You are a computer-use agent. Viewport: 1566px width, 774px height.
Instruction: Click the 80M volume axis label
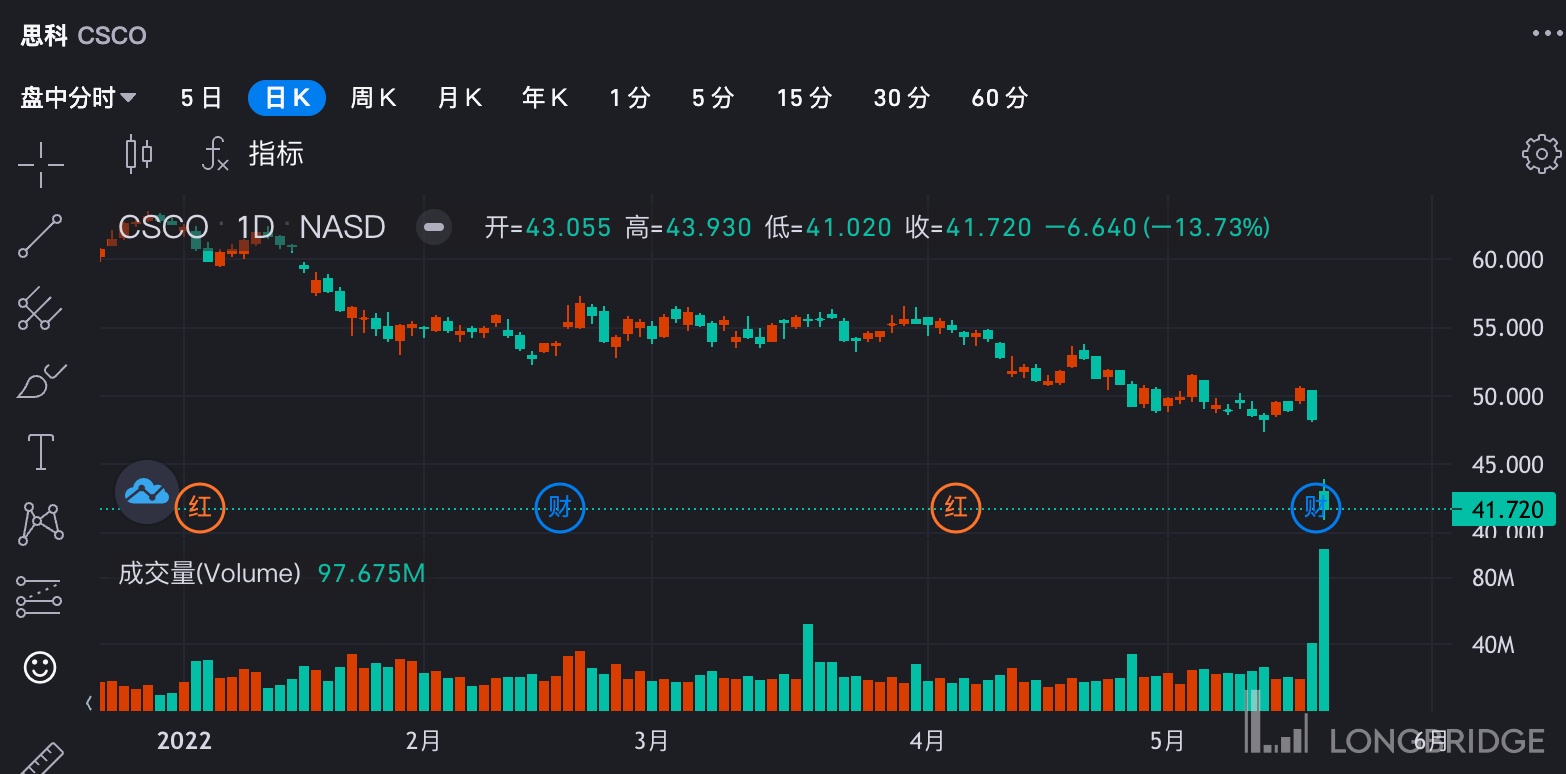click(x=1493, y=578)
